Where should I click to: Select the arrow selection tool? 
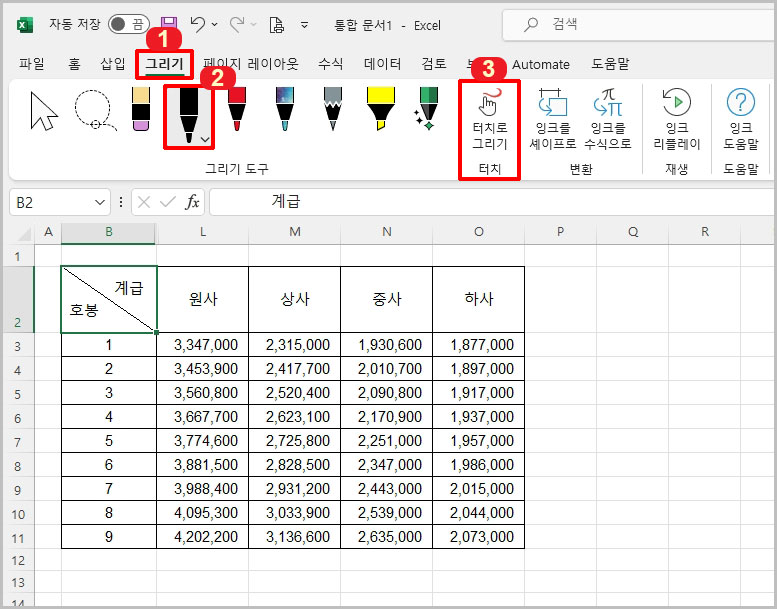(x=44, y=111)
